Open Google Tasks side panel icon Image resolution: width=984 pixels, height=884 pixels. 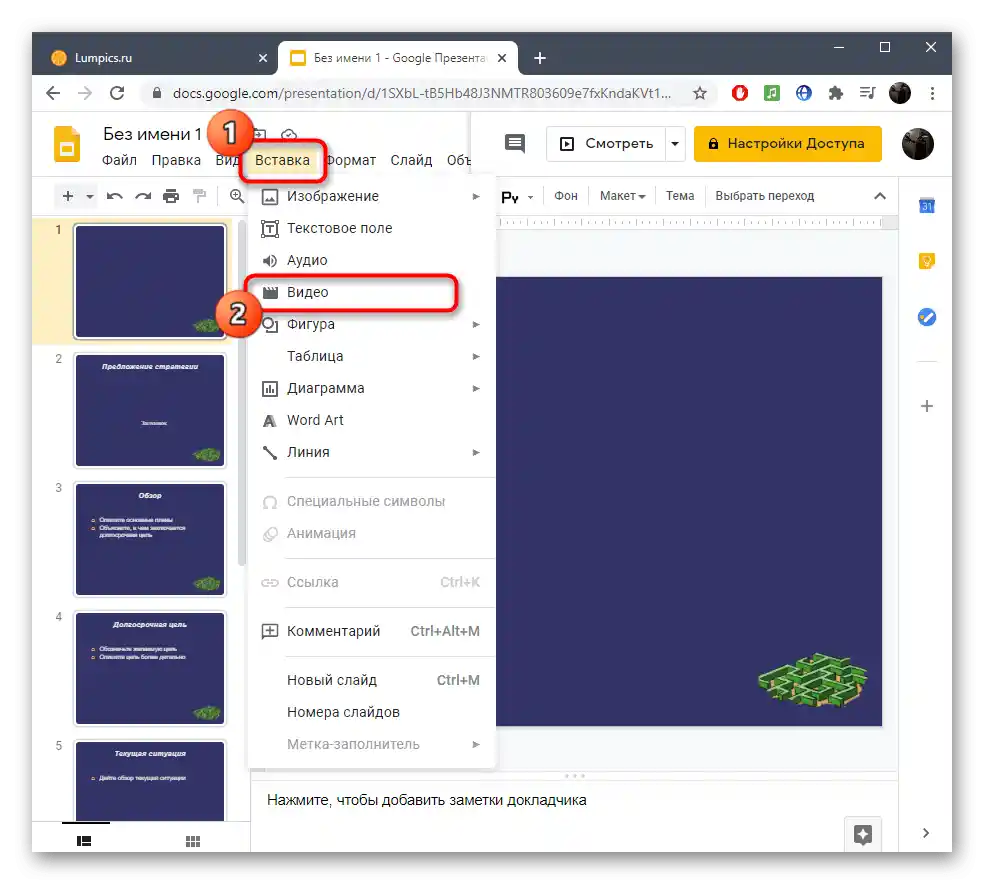tap(926, 317)
